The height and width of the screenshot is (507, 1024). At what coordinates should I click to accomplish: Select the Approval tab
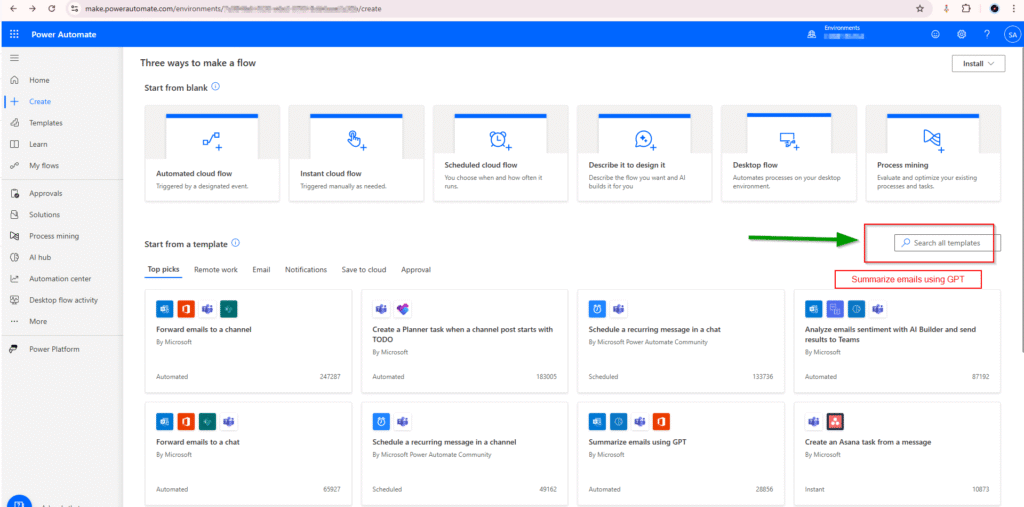coord(416,269)
